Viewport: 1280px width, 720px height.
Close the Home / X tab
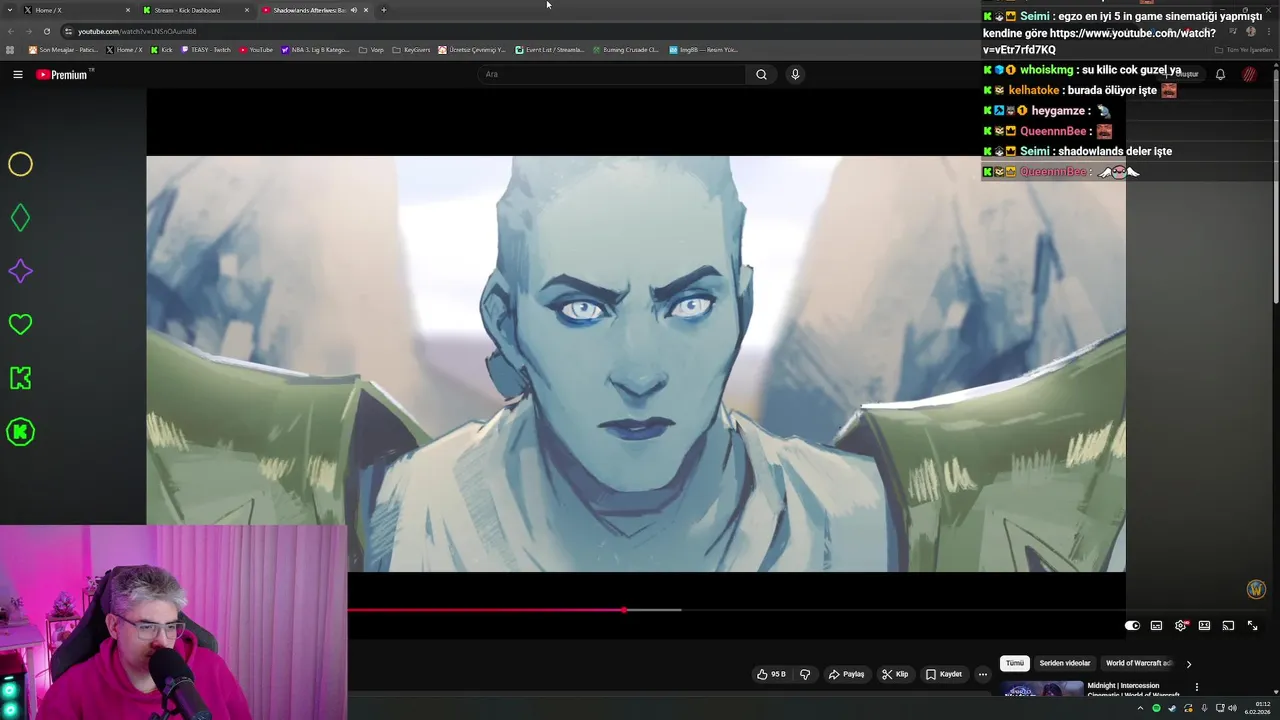[128, 10]
